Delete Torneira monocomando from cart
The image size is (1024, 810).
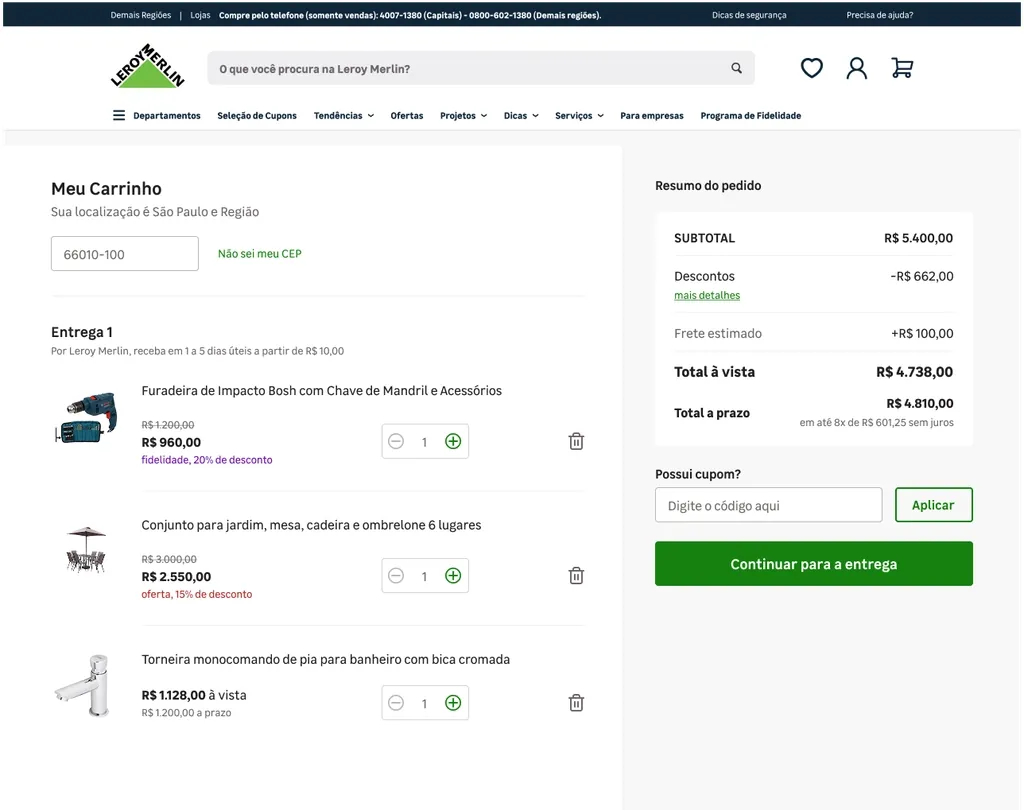tap(576, 703)
